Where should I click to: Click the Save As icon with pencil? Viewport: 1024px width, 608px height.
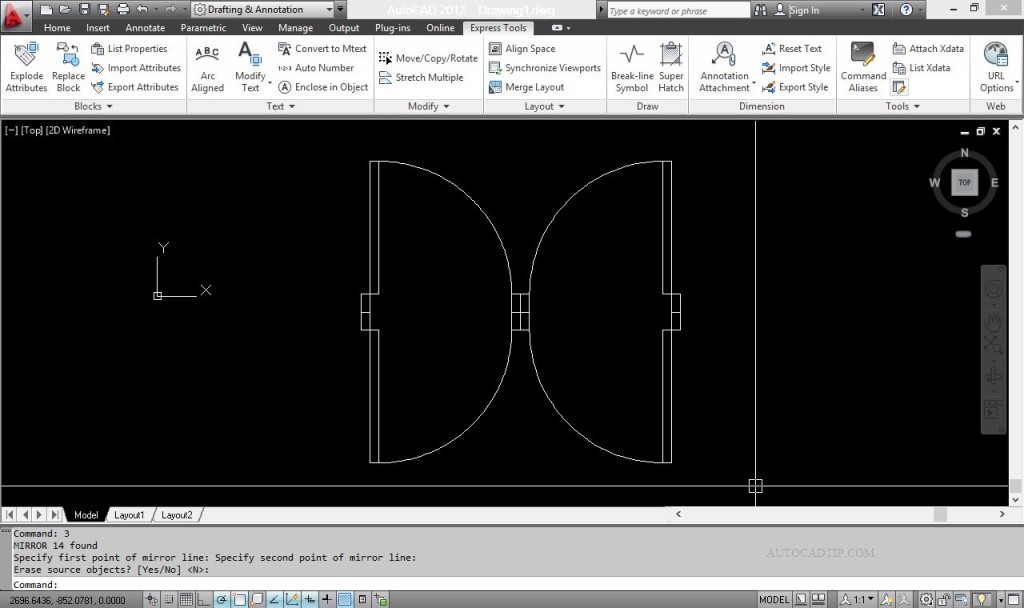[x=103, y=9]
